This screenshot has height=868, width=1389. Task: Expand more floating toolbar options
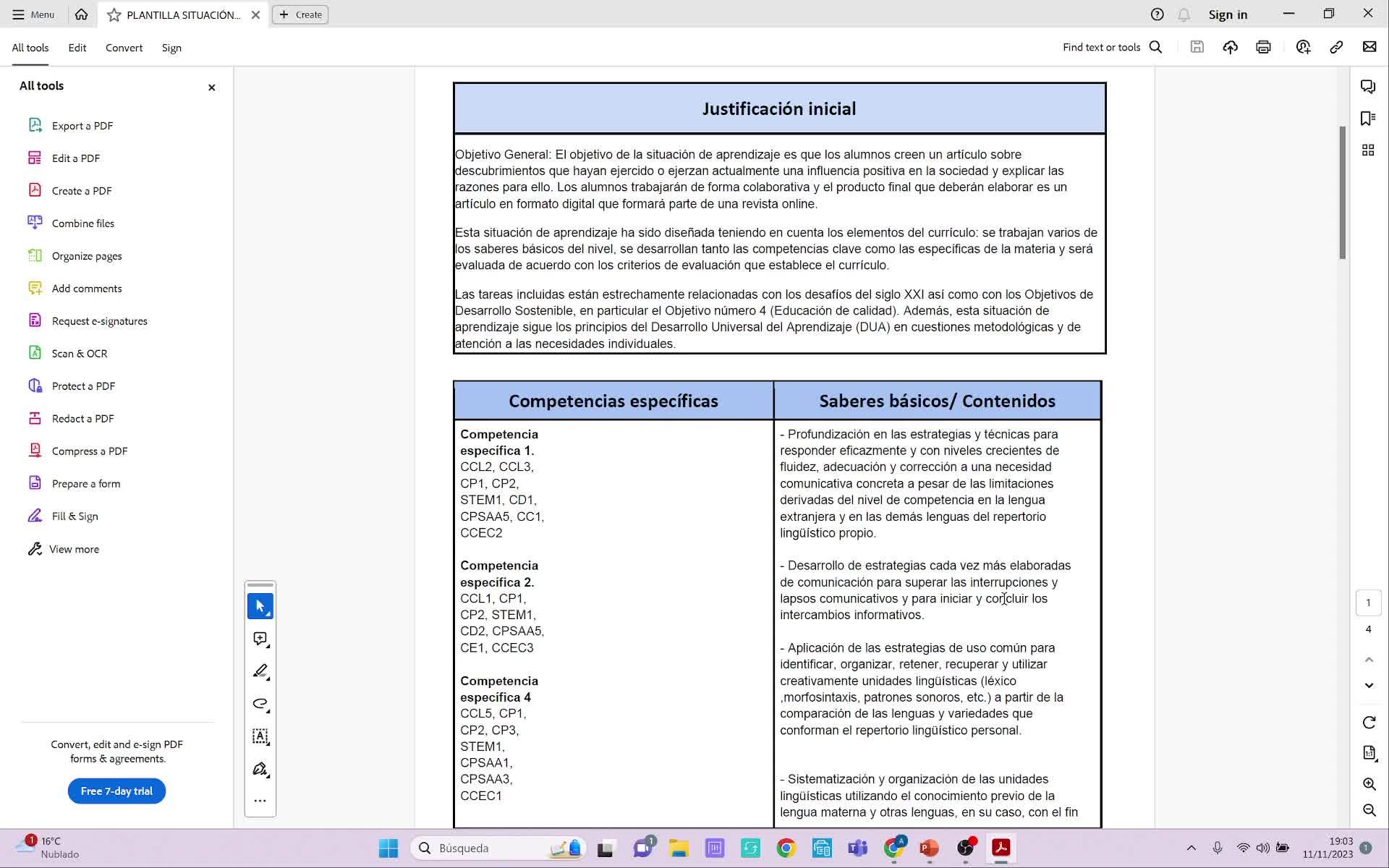(260, 801)
